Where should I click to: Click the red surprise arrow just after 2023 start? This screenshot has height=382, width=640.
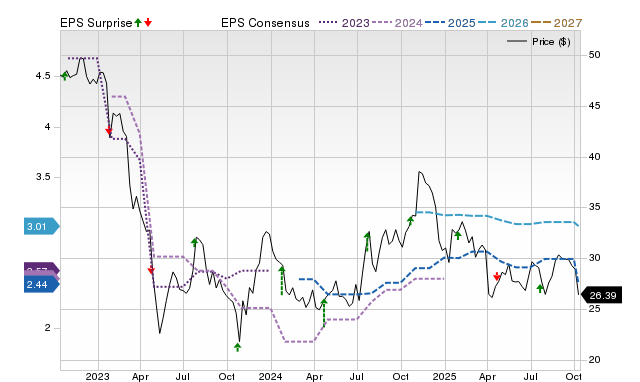point(109,131)
